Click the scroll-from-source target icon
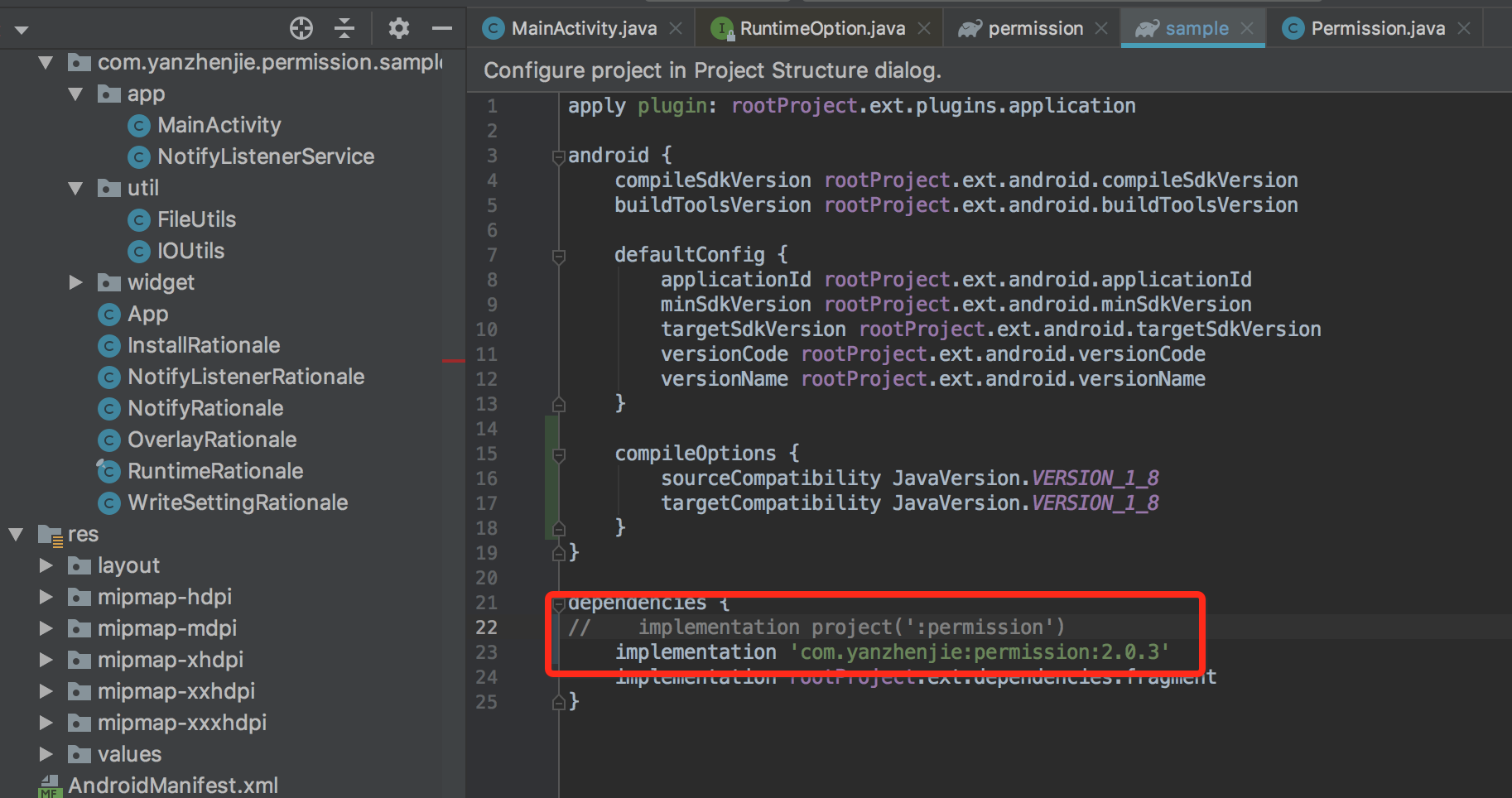Image resolution: width=1512 pixels, height=798 pixels. pos(301,28)
